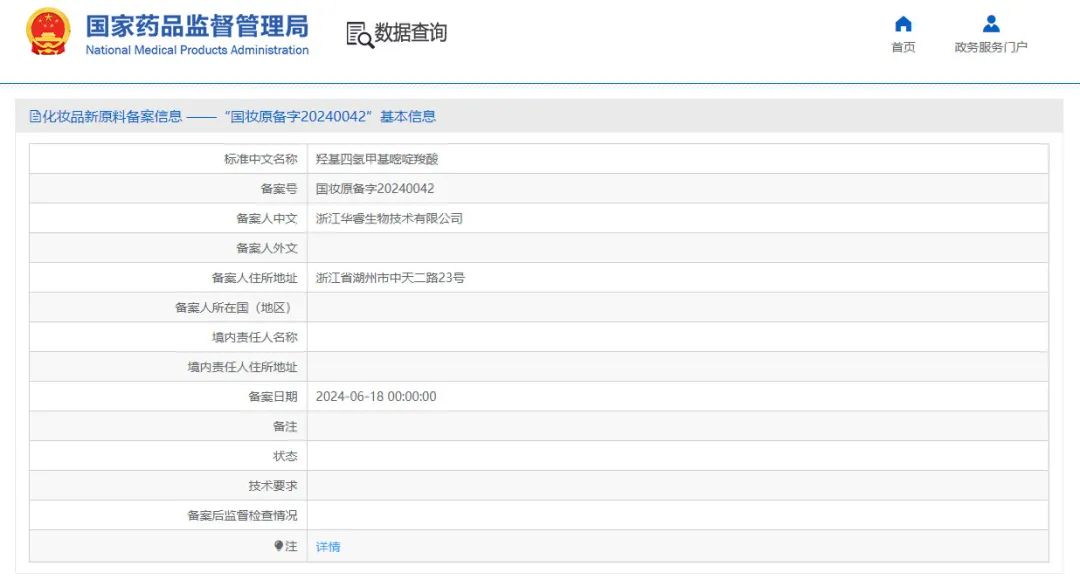Click the 备案人住所地址 label
1080x580 pixels.
click(254, 278)
